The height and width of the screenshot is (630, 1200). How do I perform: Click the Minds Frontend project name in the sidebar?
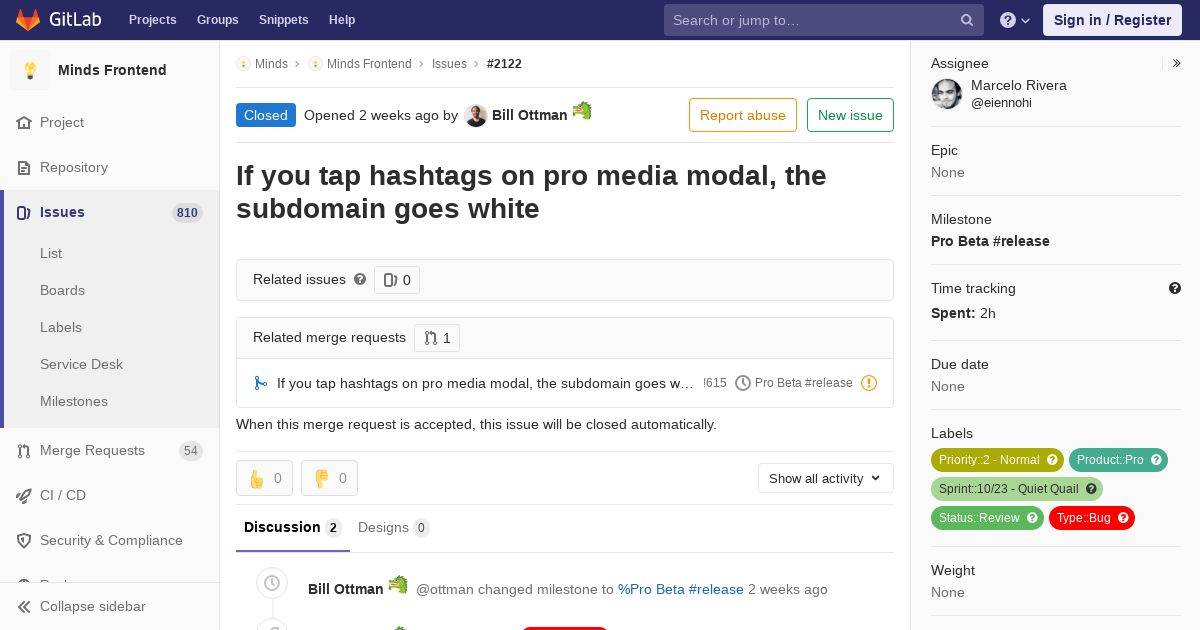click(112, 70)
